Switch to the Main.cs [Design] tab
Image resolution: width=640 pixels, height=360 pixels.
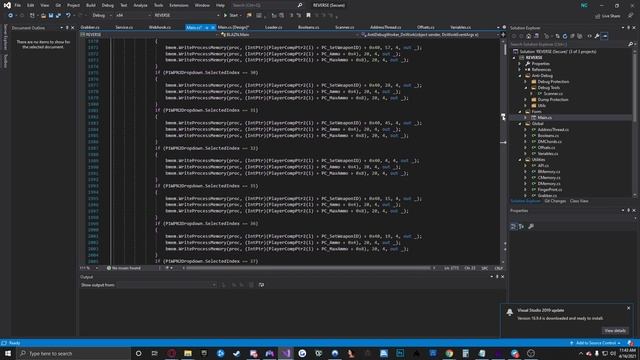point(233,27)
